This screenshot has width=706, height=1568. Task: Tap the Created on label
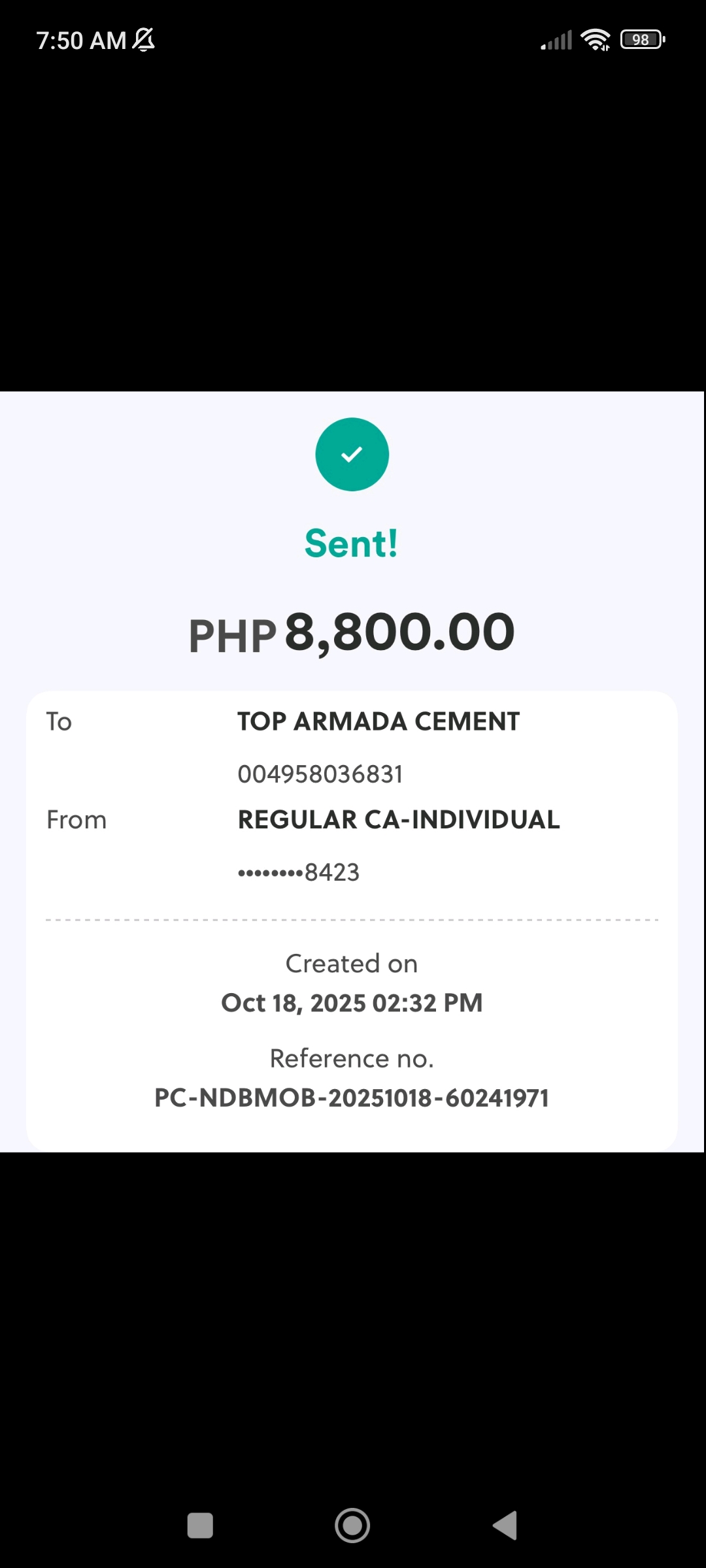(x=352, y=964)
